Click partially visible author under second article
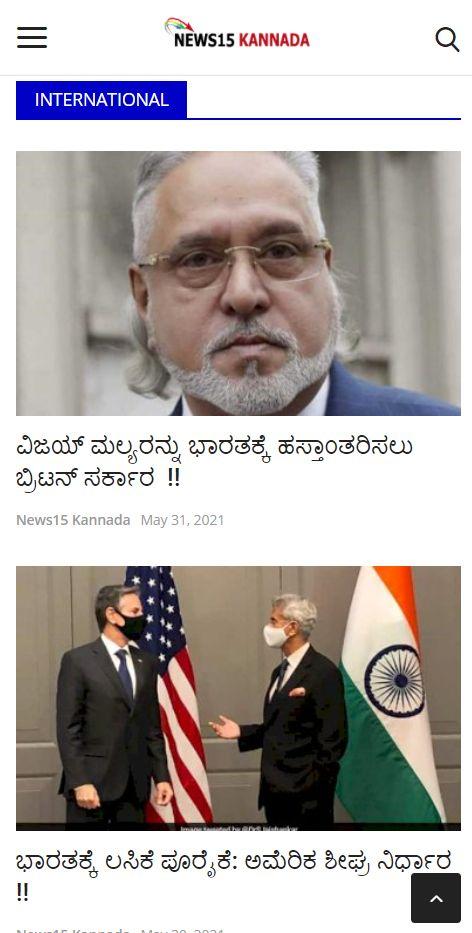This screenshot has width=472, height=933. [x=73, y=930]
